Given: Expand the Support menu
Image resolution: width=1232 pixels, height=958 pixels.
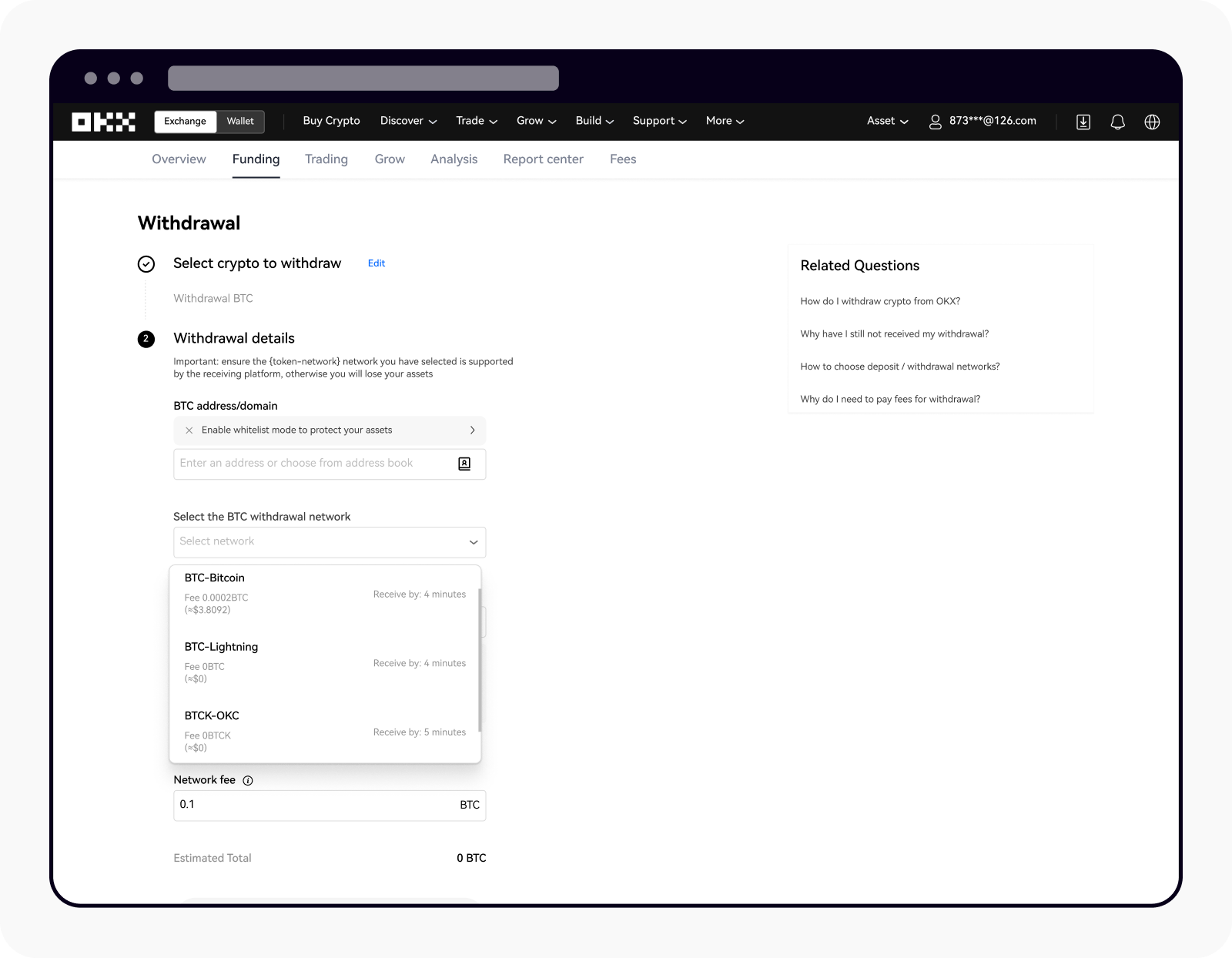Looking at the screenshot, I should click(x=659, y=121).
